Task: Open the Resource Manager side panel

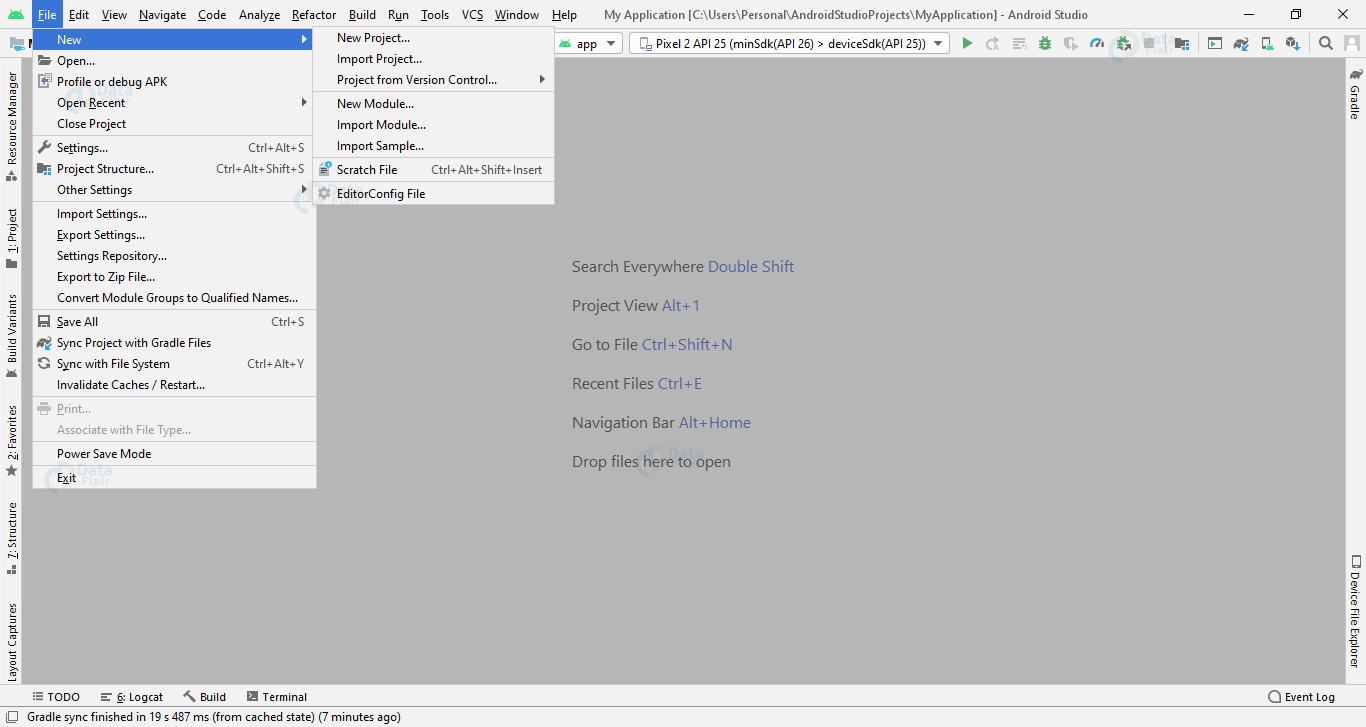Action: click(x=12, y=126)
